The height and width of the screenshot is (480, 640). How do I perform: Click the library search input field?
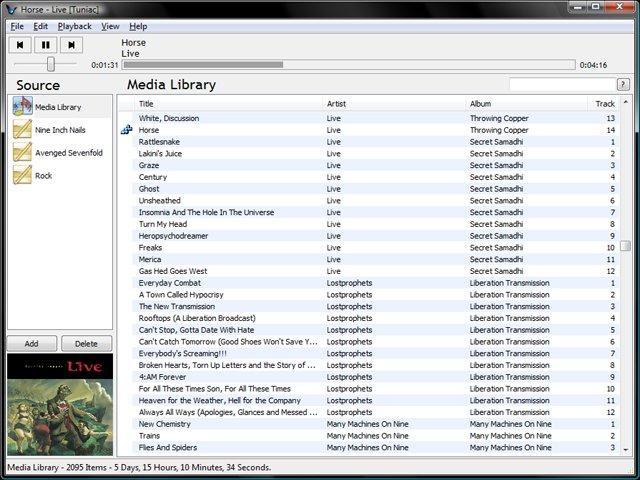click(x=562, y=84)
